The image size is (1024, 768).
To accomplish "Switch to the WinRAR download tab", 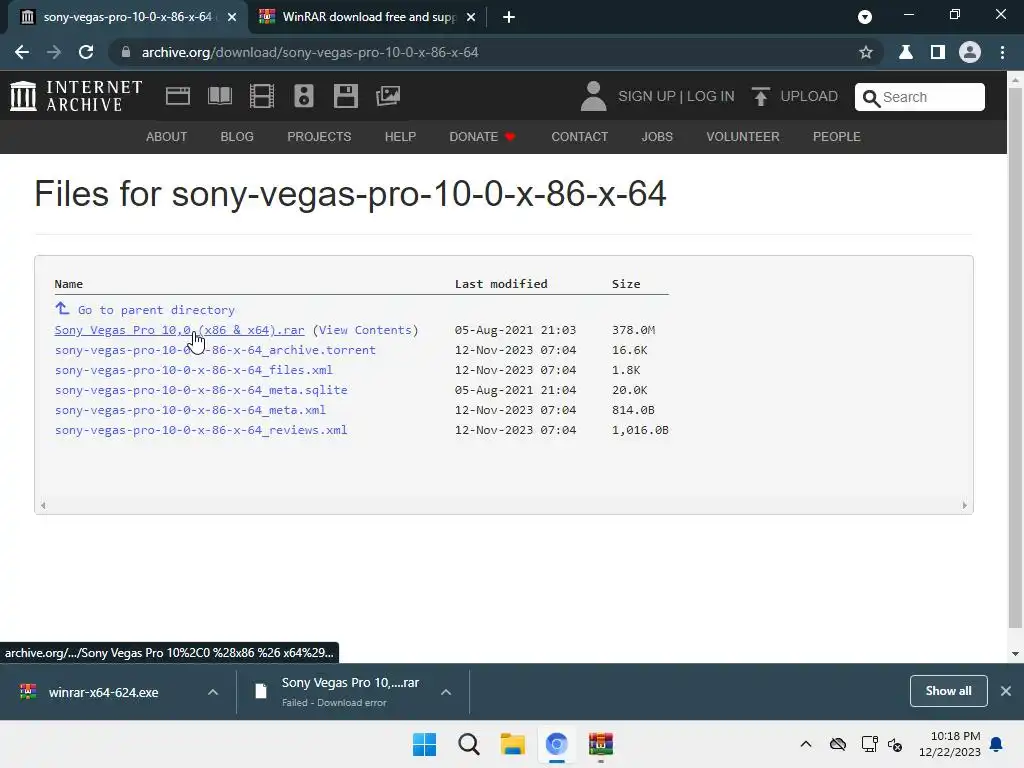I will 366,17.
